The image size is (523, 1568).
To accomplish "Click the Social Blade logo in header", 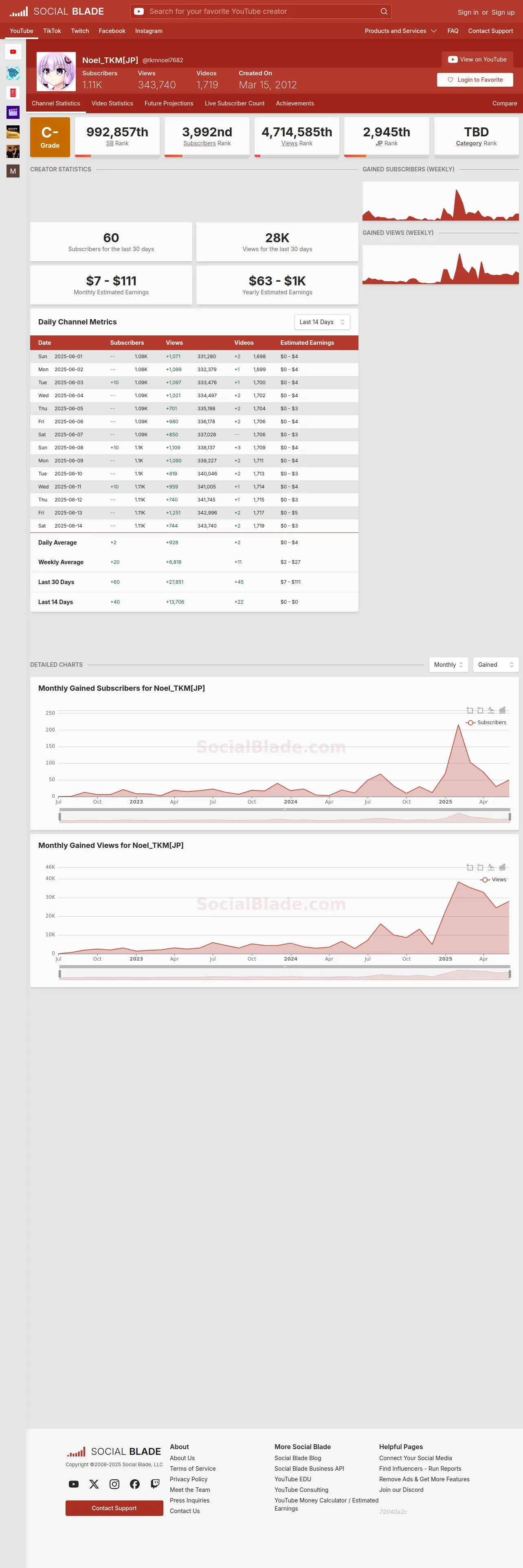I will [x=57, y=11].
